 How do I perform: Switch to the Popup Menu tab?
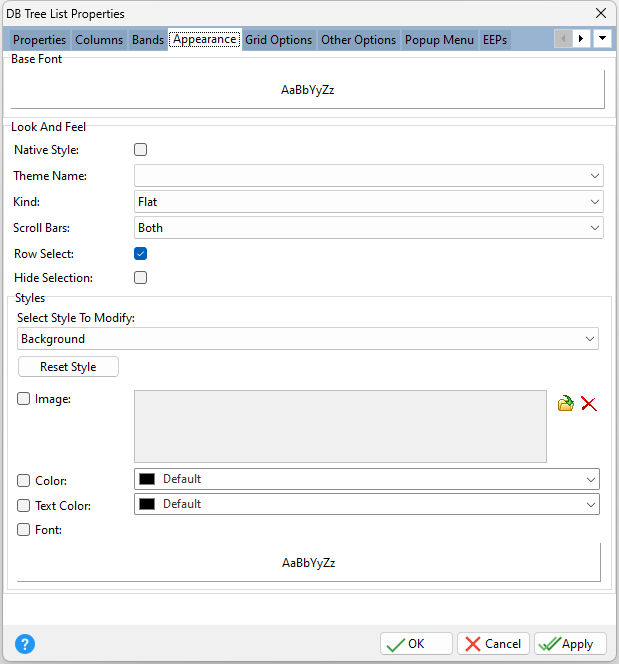(x=439, y=40)
